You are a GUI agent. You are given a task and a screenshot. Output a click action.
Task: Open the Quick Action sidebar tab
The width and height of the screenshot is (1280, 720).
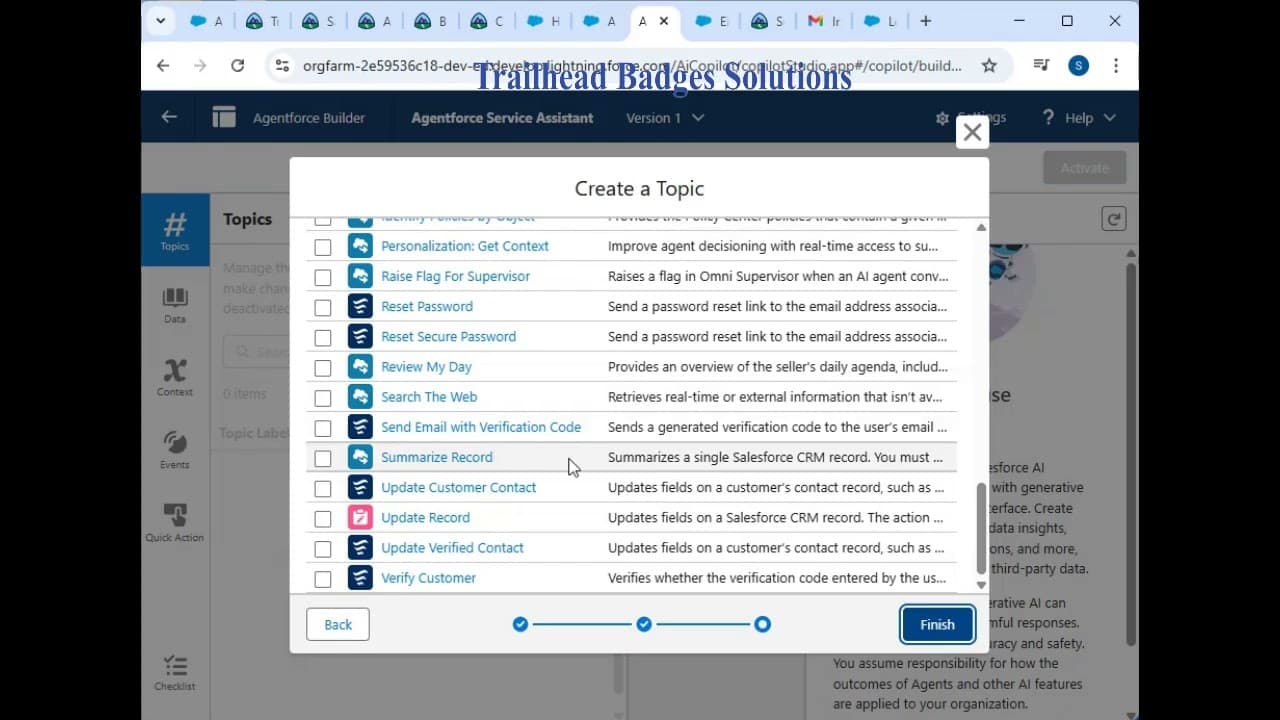(175, 523)
